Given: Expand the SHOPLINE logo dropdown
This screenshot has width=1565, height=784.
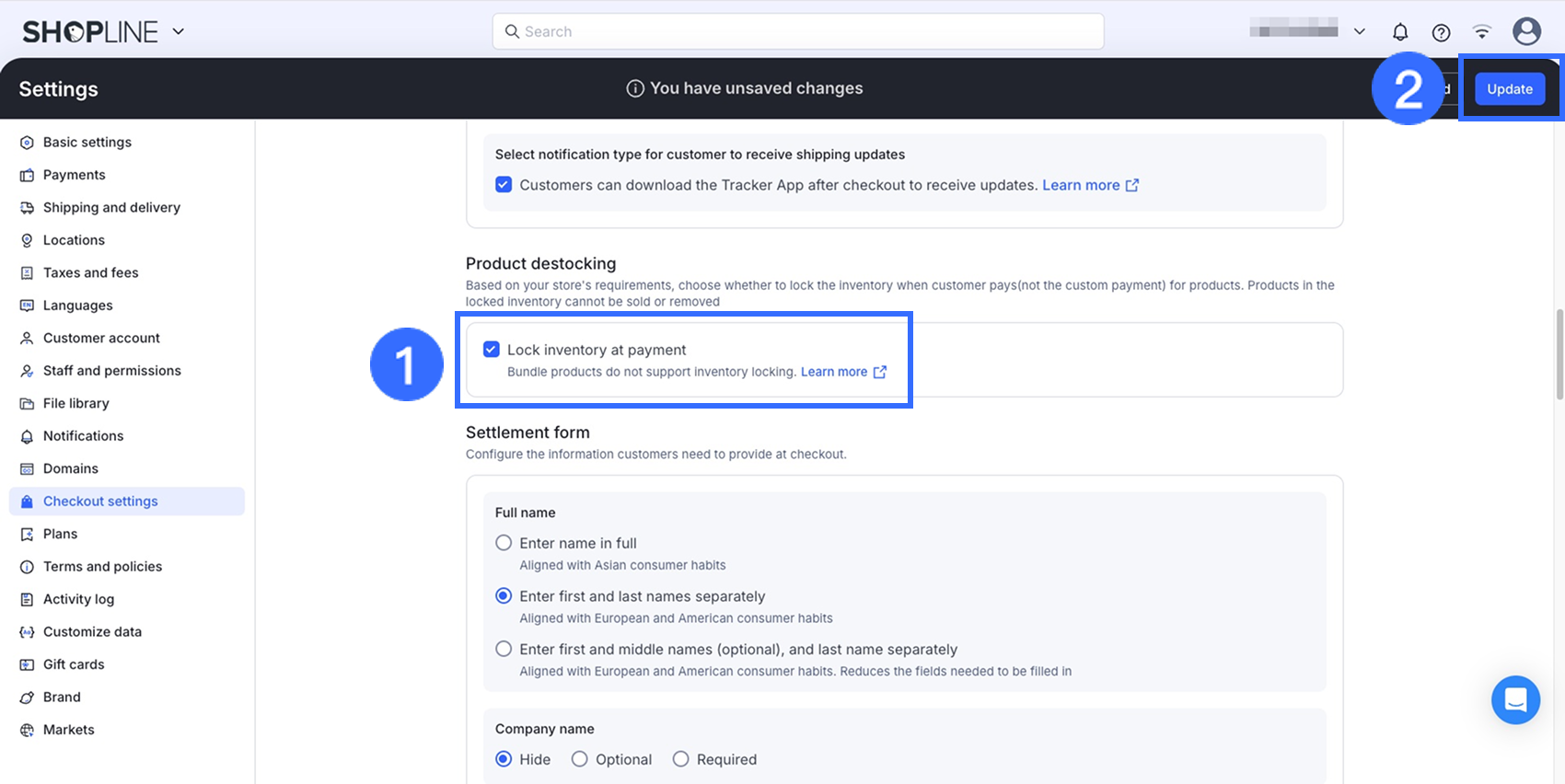Looking at the screenshot, I should pyautogui.click(x=179, y=31).
